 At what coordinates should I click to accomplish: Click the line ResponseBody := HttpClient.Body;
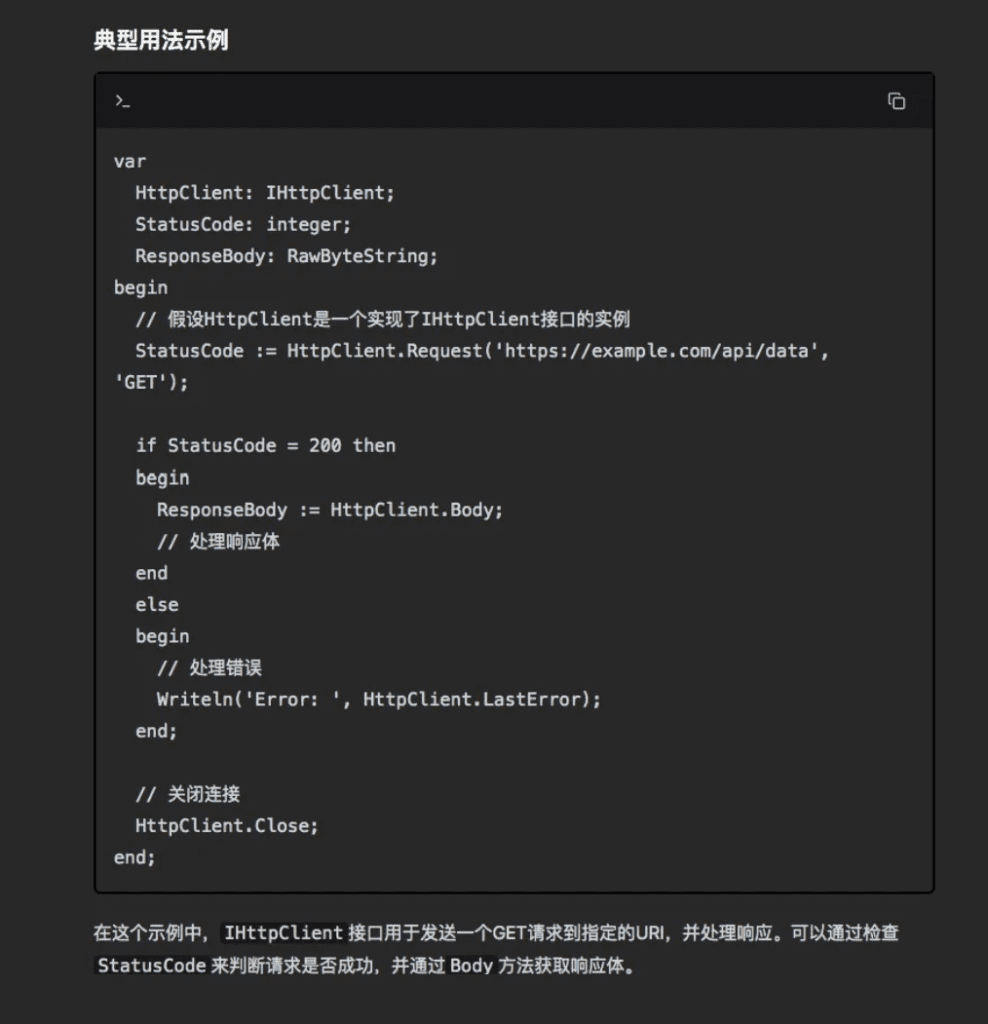click(x=330, y=509)
